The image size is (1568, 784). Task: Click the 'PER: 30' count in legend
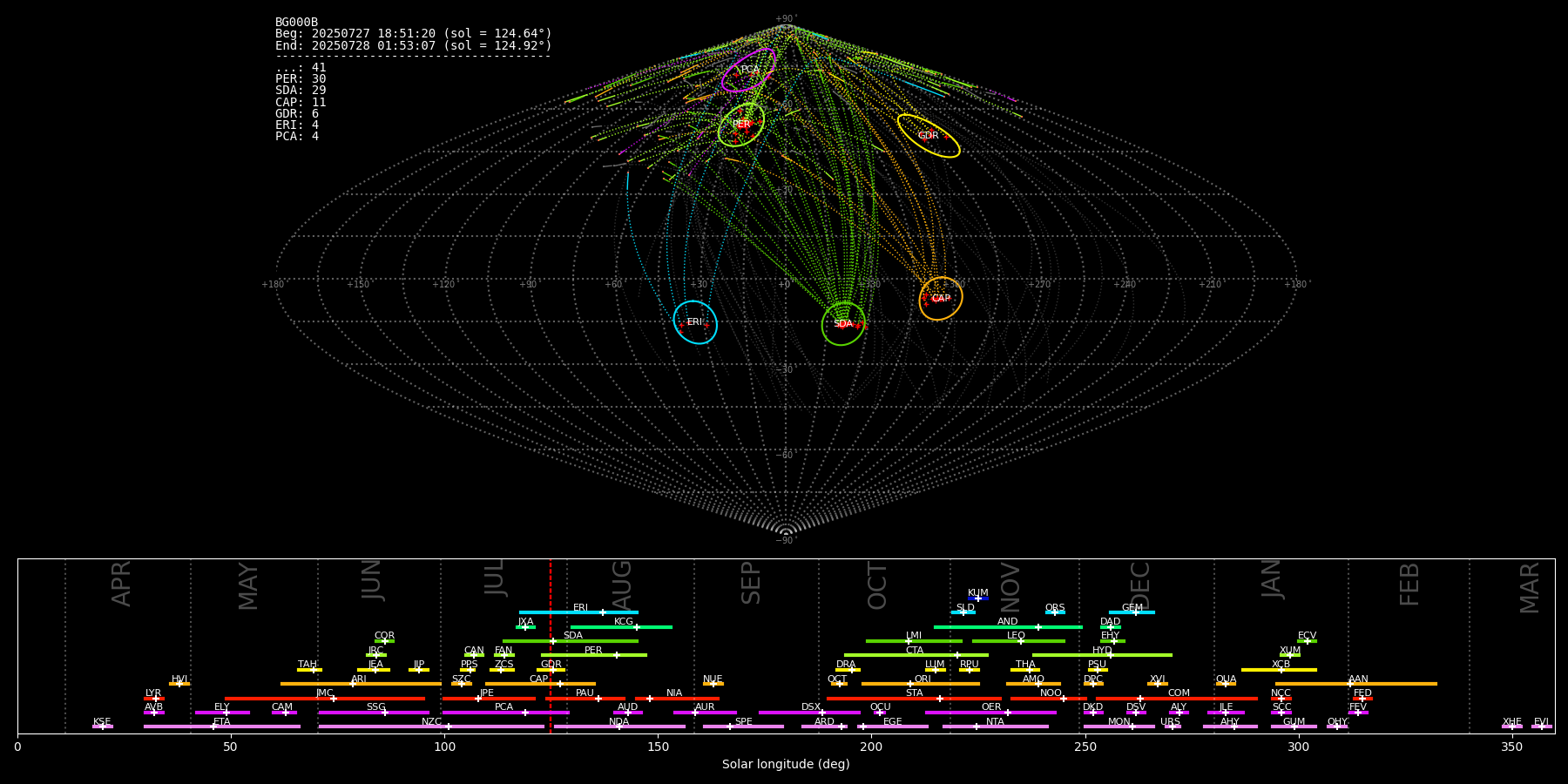301,79
